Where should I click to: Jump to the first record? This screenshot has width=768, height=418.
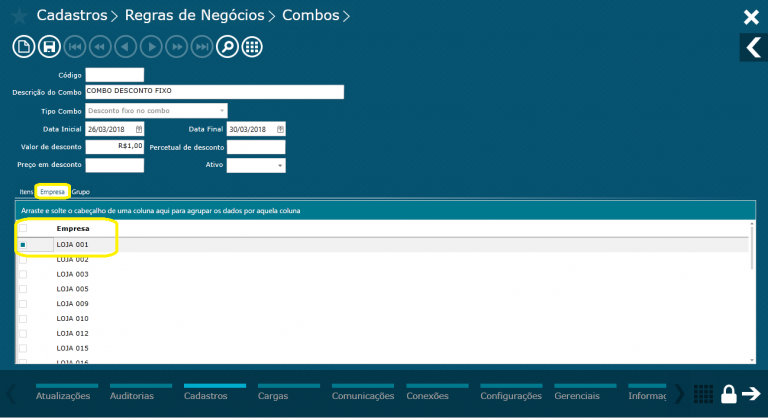[x=74, y=47]
